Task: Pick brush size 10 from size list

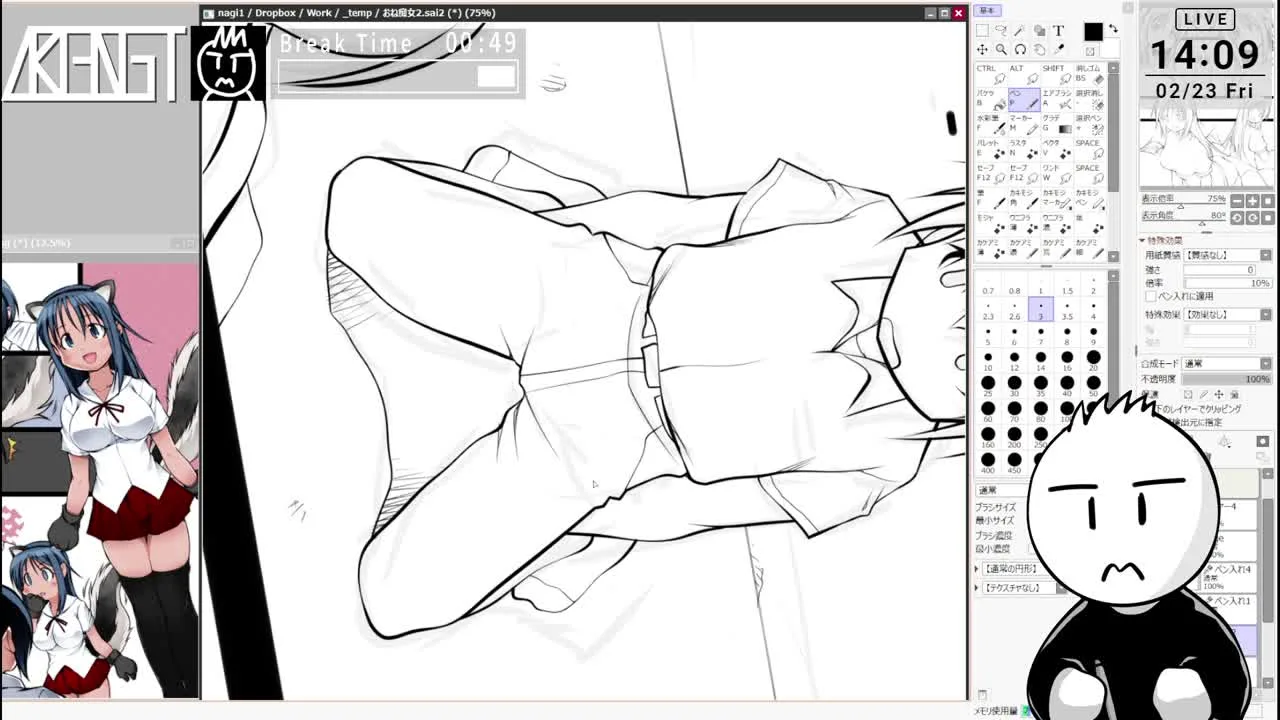Action: point(988,361)
